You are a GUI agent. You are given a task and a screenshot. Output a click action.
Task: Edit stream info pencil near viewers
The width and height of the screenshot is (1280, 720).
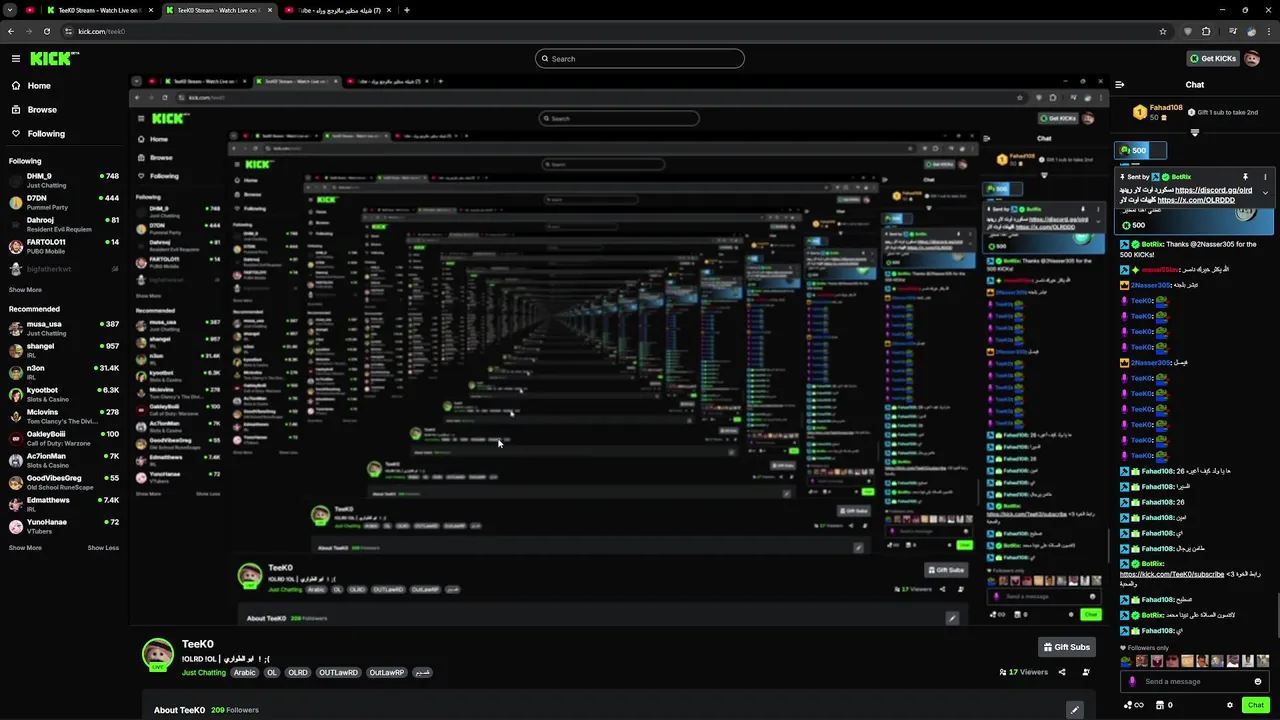coord(1086,672)
